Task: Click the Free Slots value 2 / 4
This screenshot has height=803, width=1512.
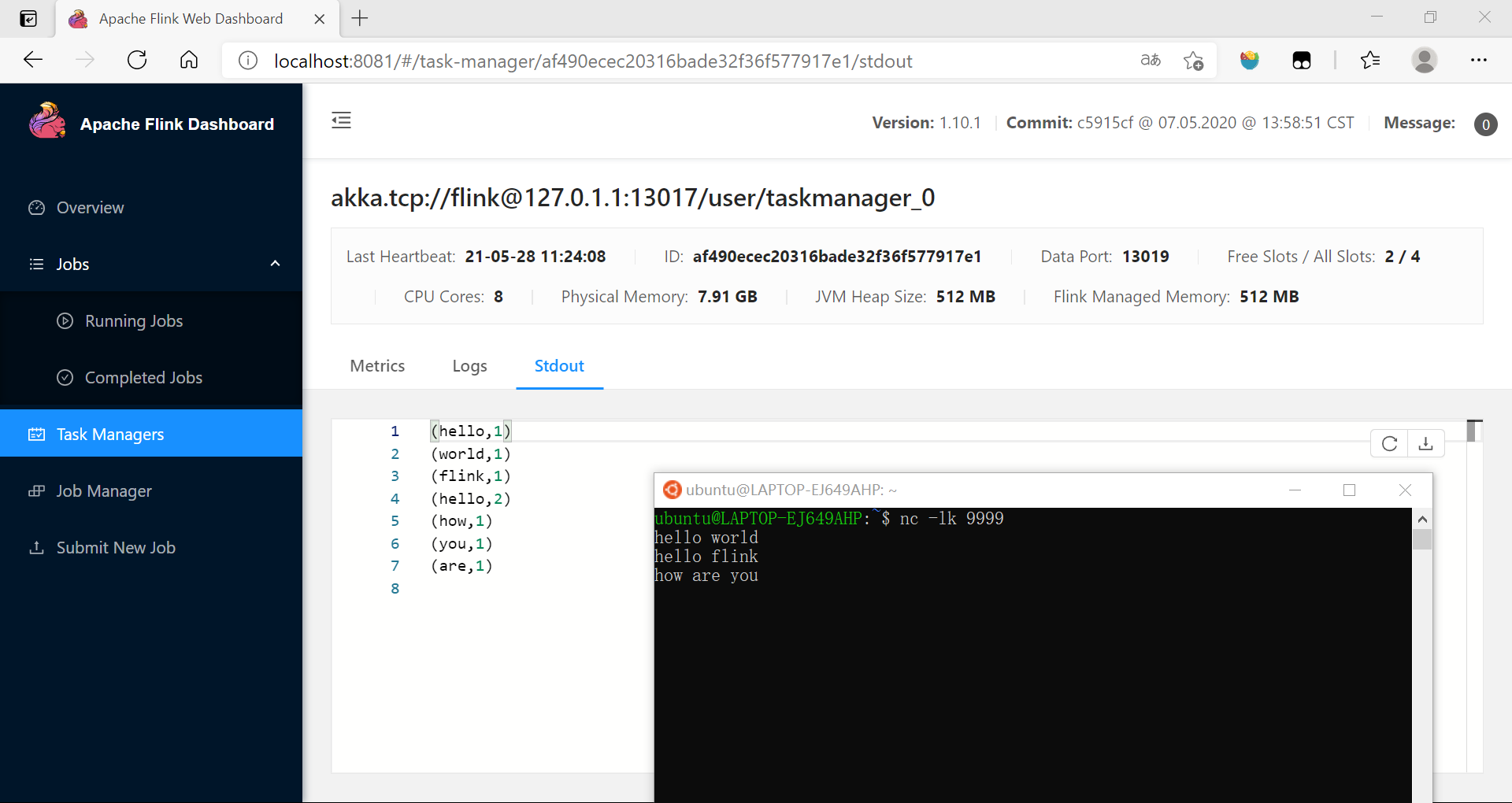Action: pos(1402,257)
